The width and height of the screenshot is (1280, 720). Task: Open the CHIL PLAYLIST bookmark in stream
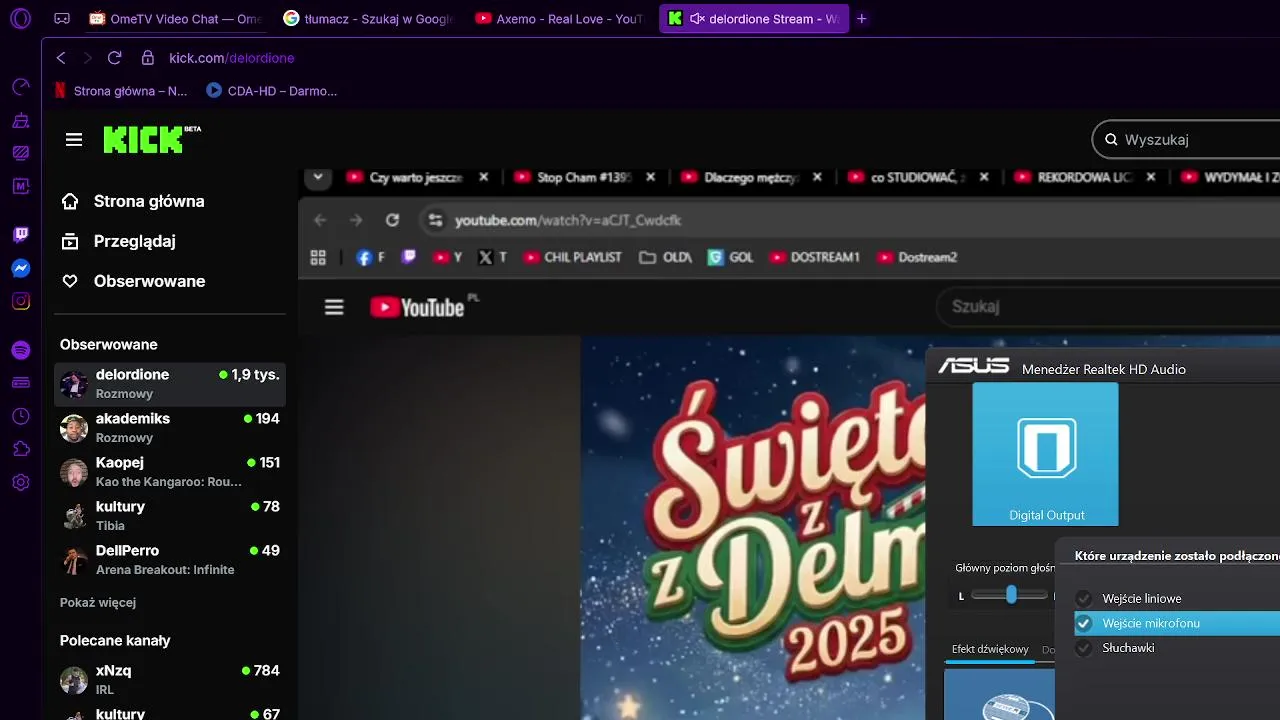(x=571, y=257)
